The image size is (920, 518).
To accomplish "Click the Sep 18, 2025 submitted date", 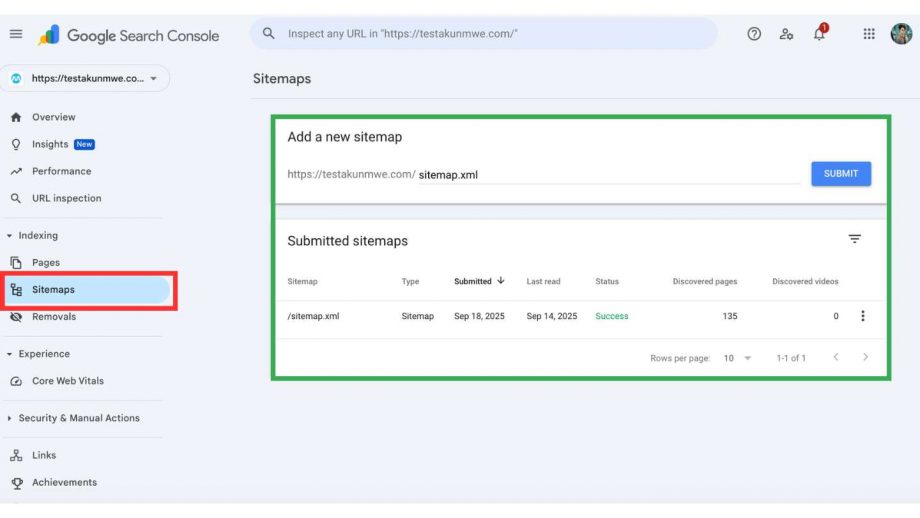I will [479, 316].
